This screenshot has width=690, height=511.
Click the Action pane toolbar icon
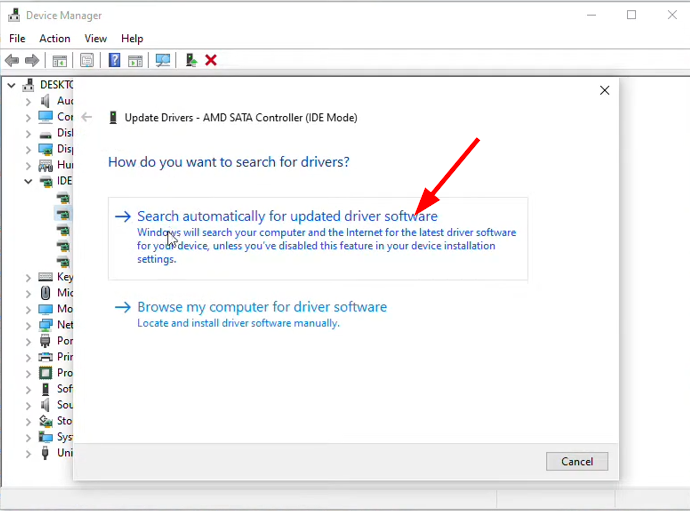136,60
